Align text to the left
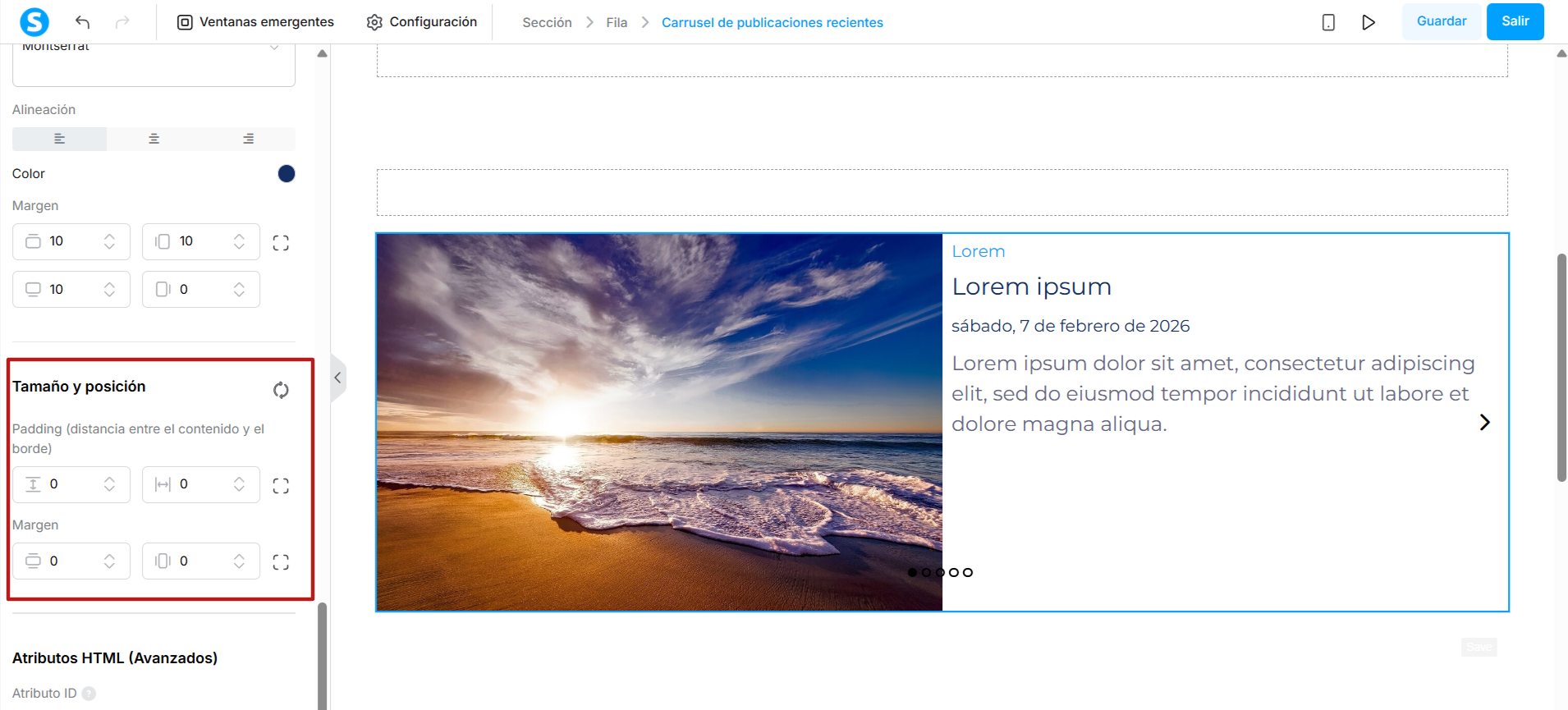 [x=59, y=139]
